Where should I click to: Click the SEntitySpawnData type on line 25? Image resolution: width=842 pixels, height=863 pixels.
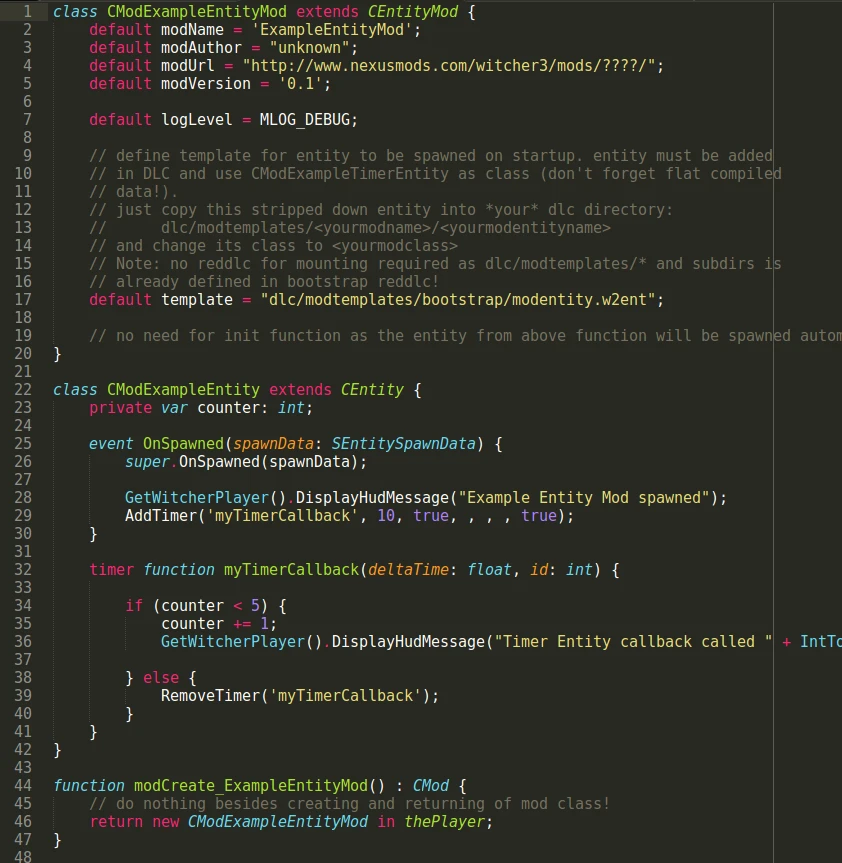[403, 444]
